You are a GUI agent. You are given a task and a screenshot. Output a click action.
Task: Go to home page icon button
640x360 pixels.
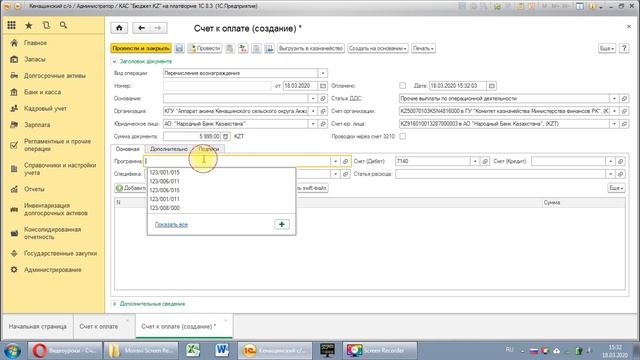click(x=119, y=28)
